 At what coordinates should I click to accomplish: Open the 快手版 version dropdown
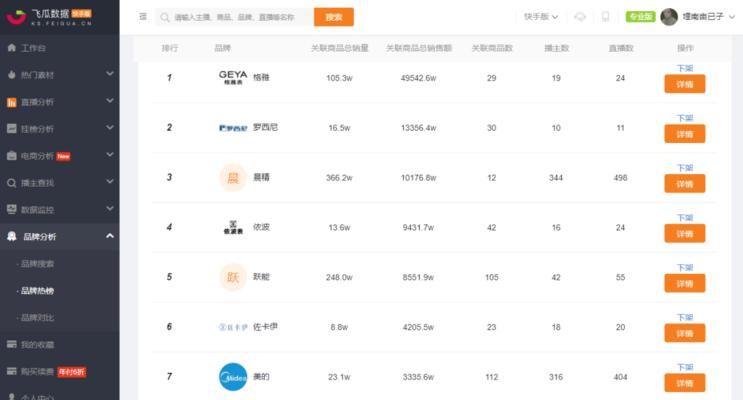click(541, 17)
